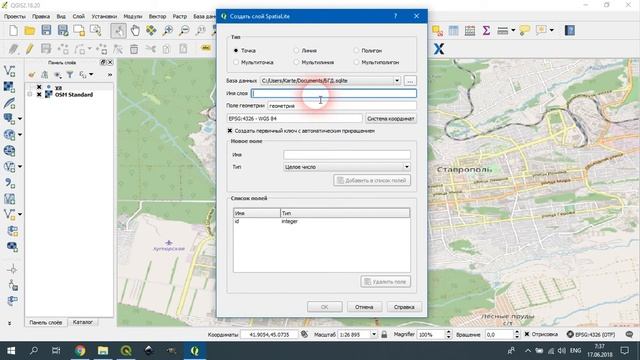Click the Отмена button
Image resolution: width=640 pixels, height=360 pixels.
tap(364, 307)
